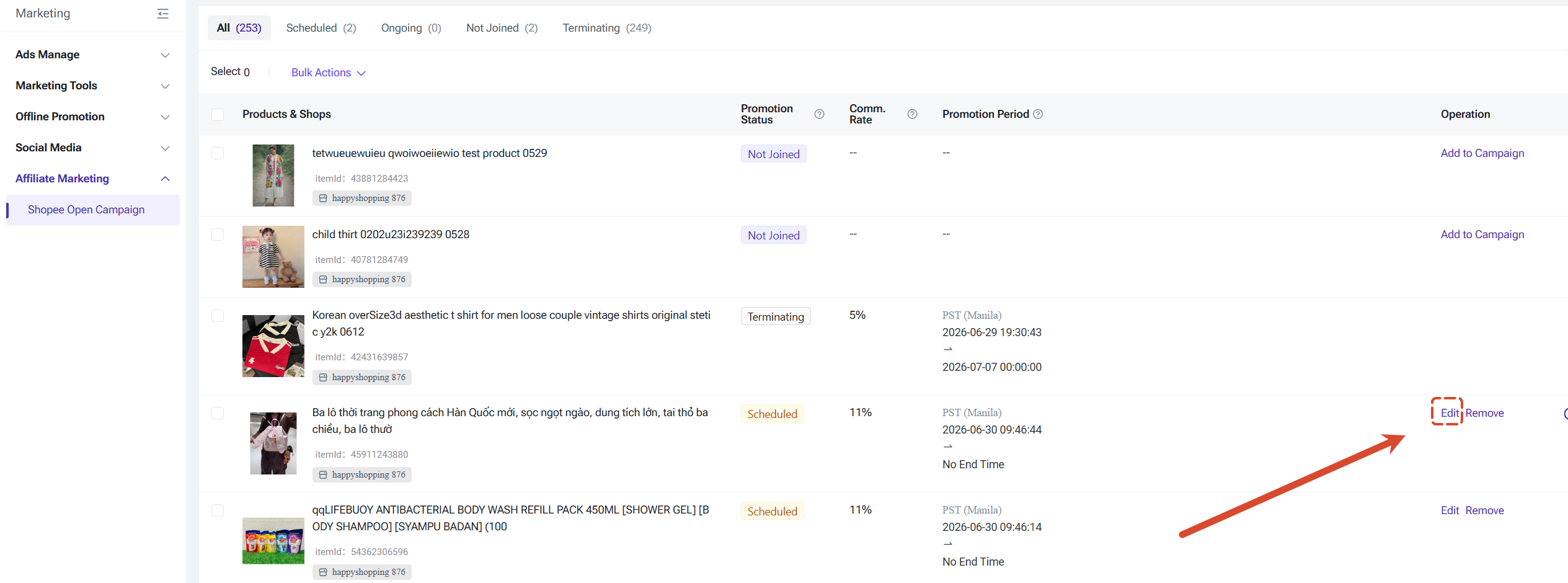1568x583 pixels.
Task: Click shop icon in LIFEBUOY row
Action: point(323,572)
